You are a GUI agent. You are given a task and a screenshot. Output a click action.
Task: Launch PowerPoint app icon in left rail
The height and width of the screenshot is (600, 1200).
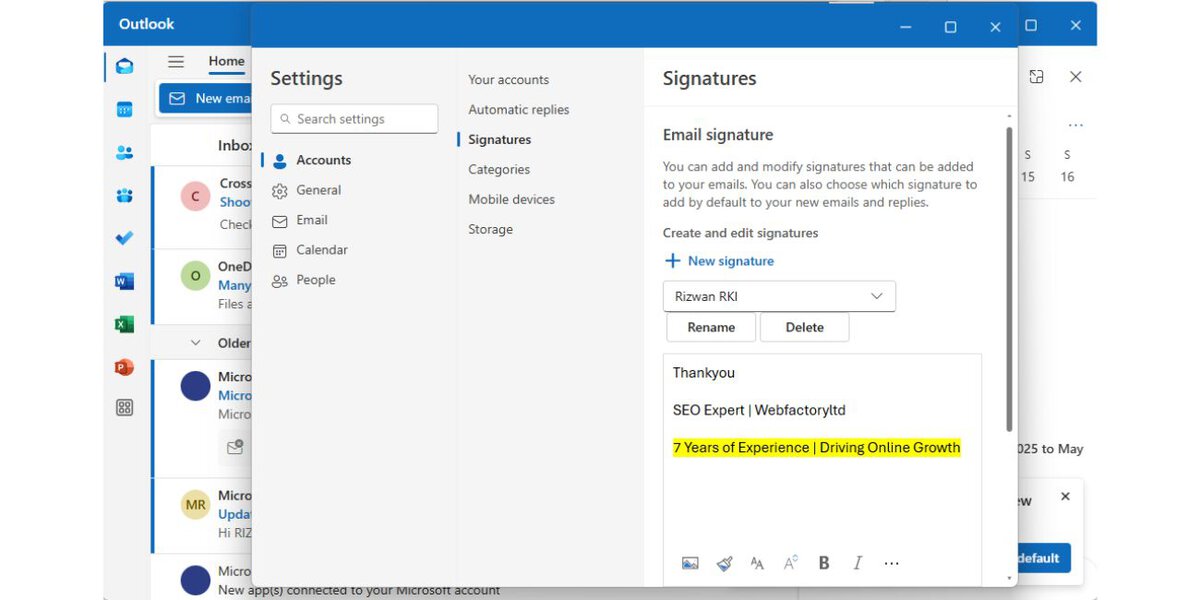click(x=124, y=367)
